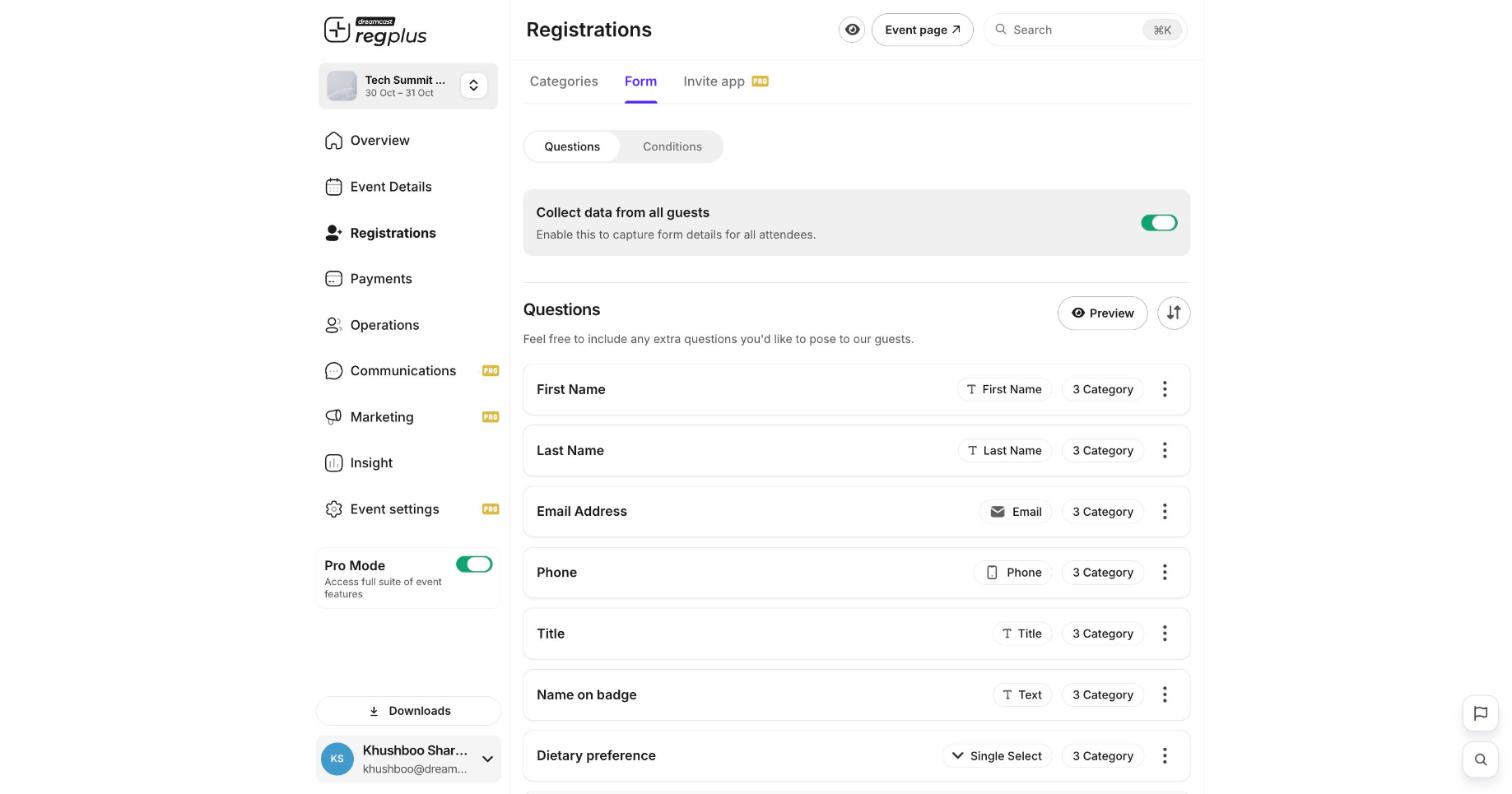Click the Email Address question label
Viewport: 1512px width, 794px height.
[582, 511]
